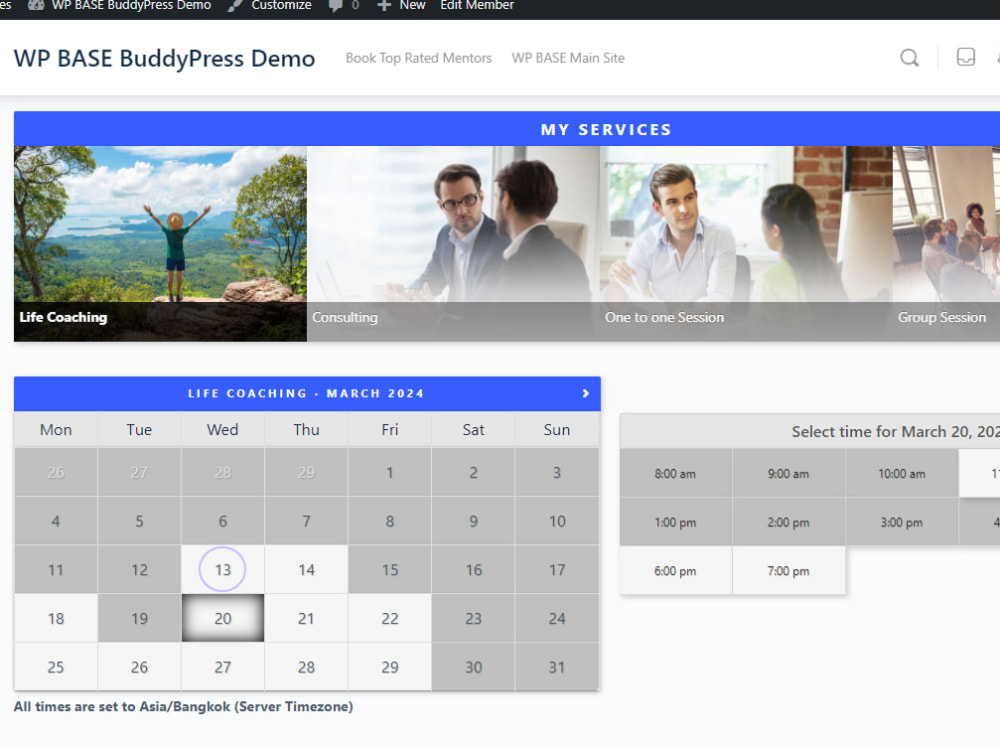Click the plus New icon in admin bar
Screen dimensions: 1000x750
(384, 5)
